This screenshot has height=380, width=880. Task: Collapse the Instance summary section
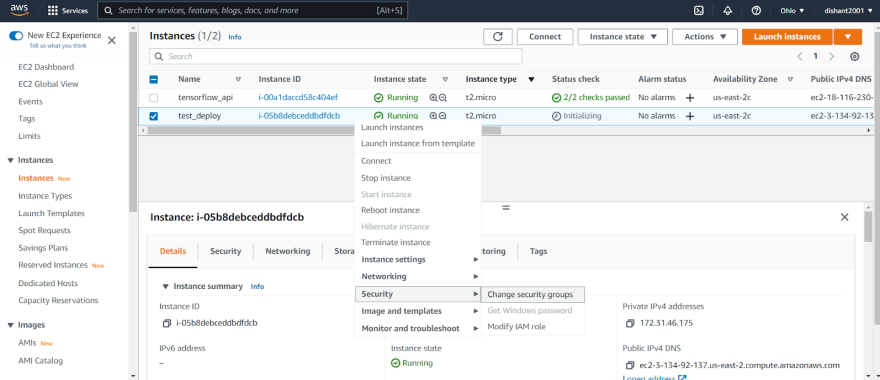pyautogui.click(x=166, y=286)
